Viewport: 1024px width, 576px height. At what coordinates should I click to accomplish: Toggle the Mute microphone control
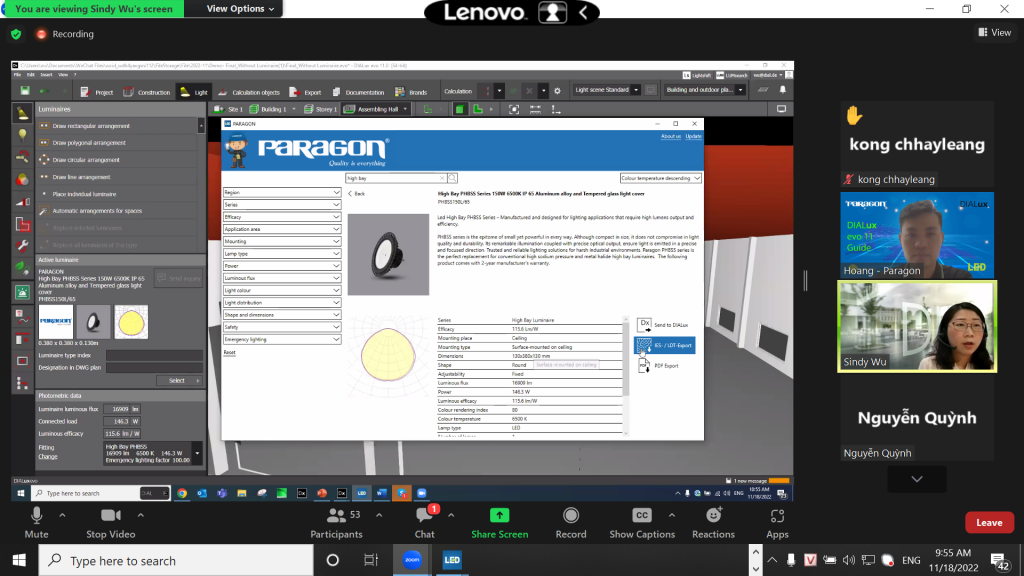[x=37, y=516]
